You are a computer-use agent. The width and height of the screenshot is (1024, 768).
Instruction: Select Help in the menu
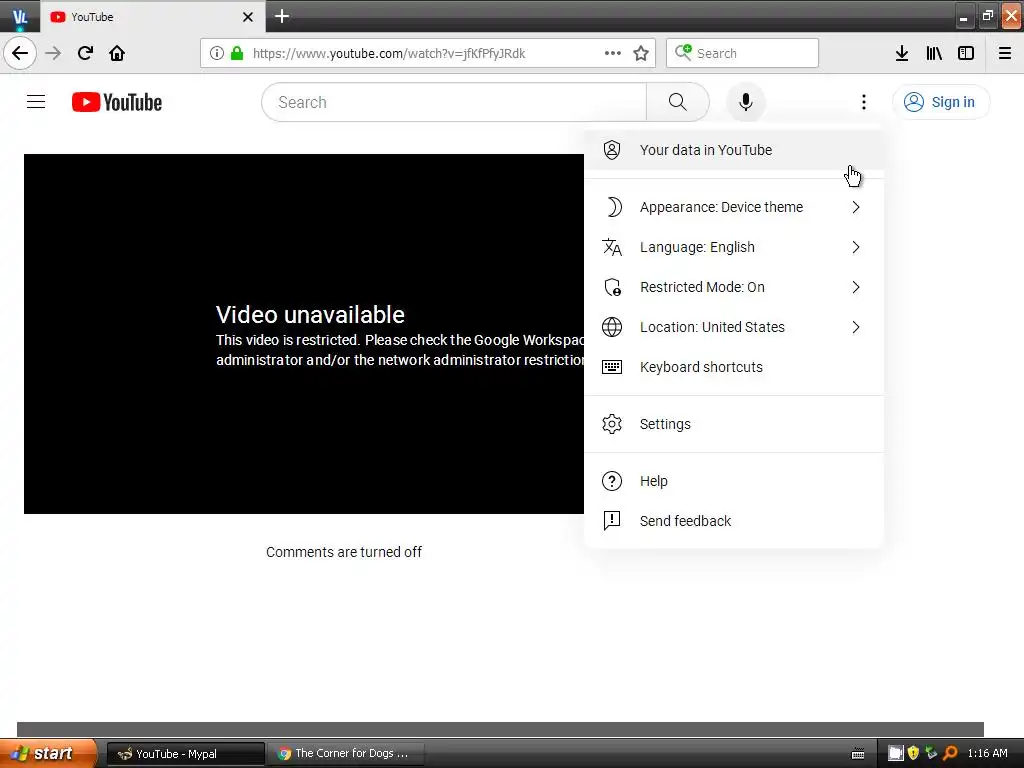tap(734, 481)
